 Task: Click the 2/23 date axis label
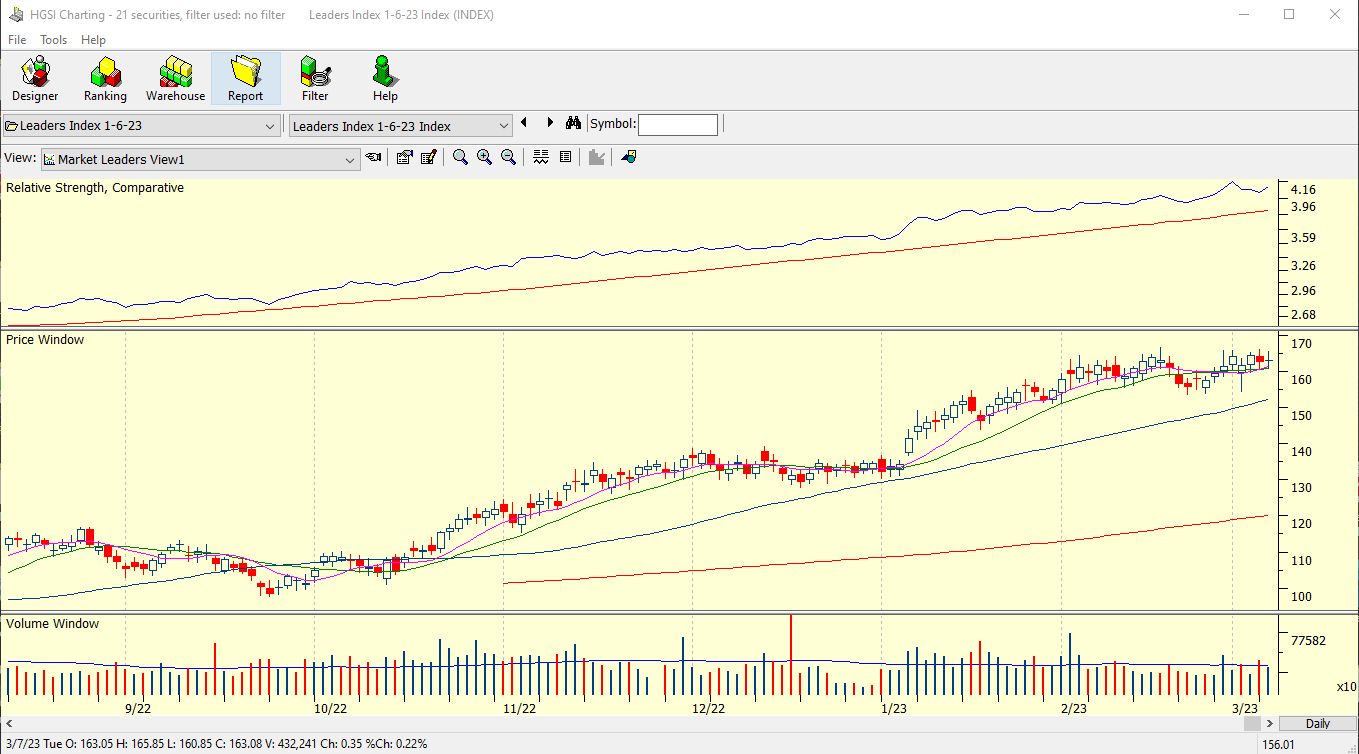coord(1074,708)
